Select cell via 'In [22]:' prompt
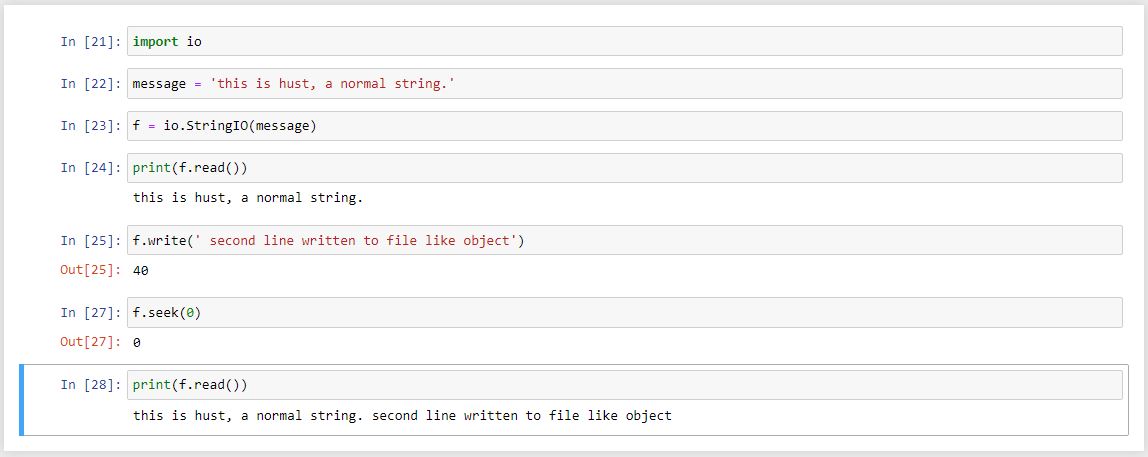The image size is (1148, 457). click(x=90, y=84)
